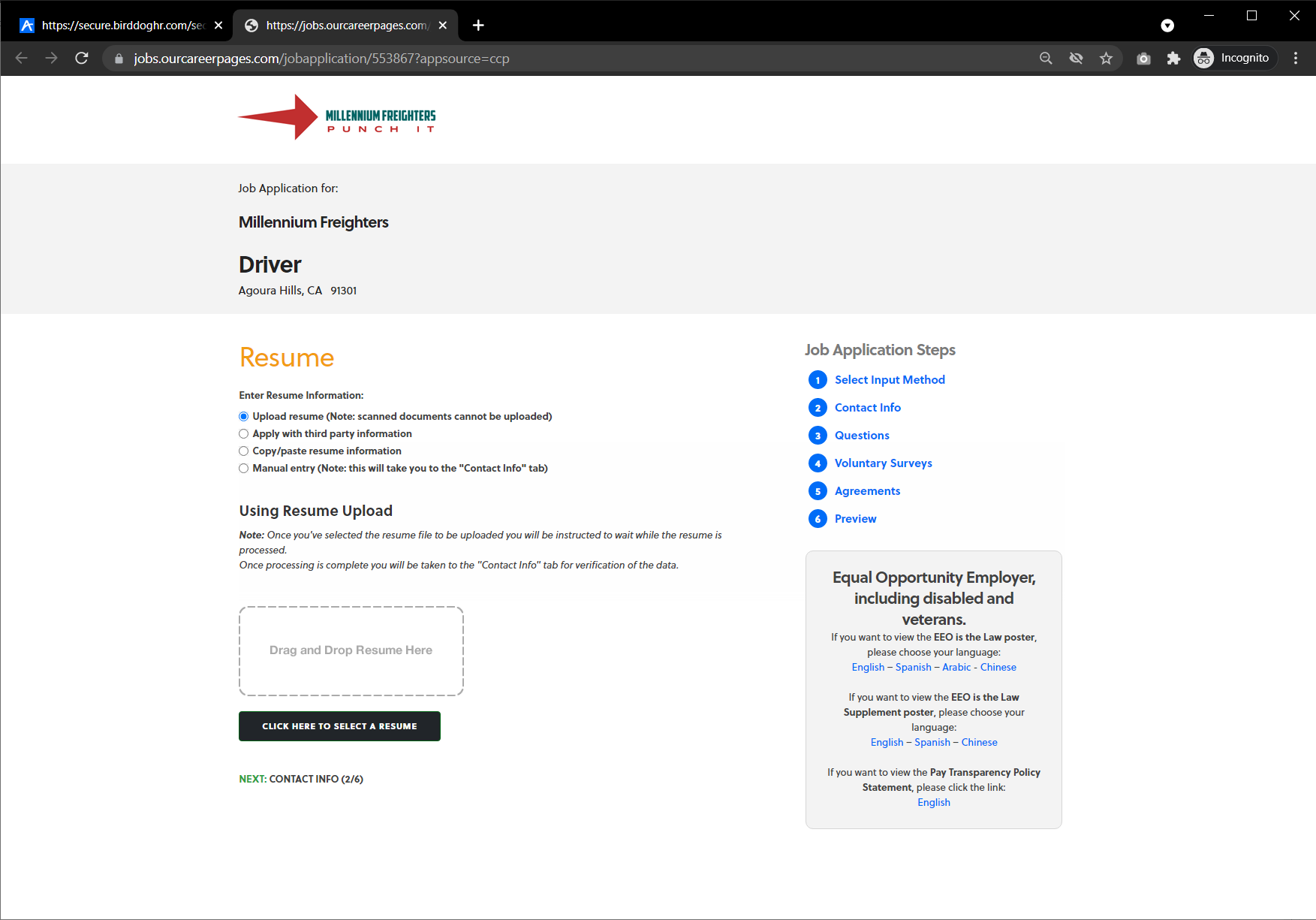Image resolution: width=1316 pixels, height=920 pixels.
Task: Bookmark this page with the star icon
Action: pos(1106,58)
